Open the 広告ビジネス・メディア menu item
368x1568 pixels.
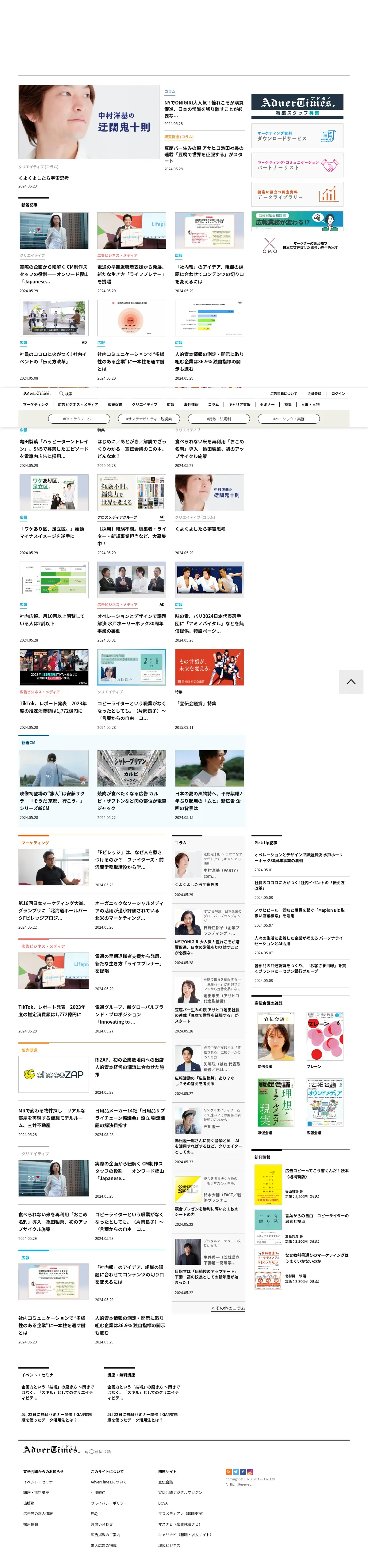(77, 404)
